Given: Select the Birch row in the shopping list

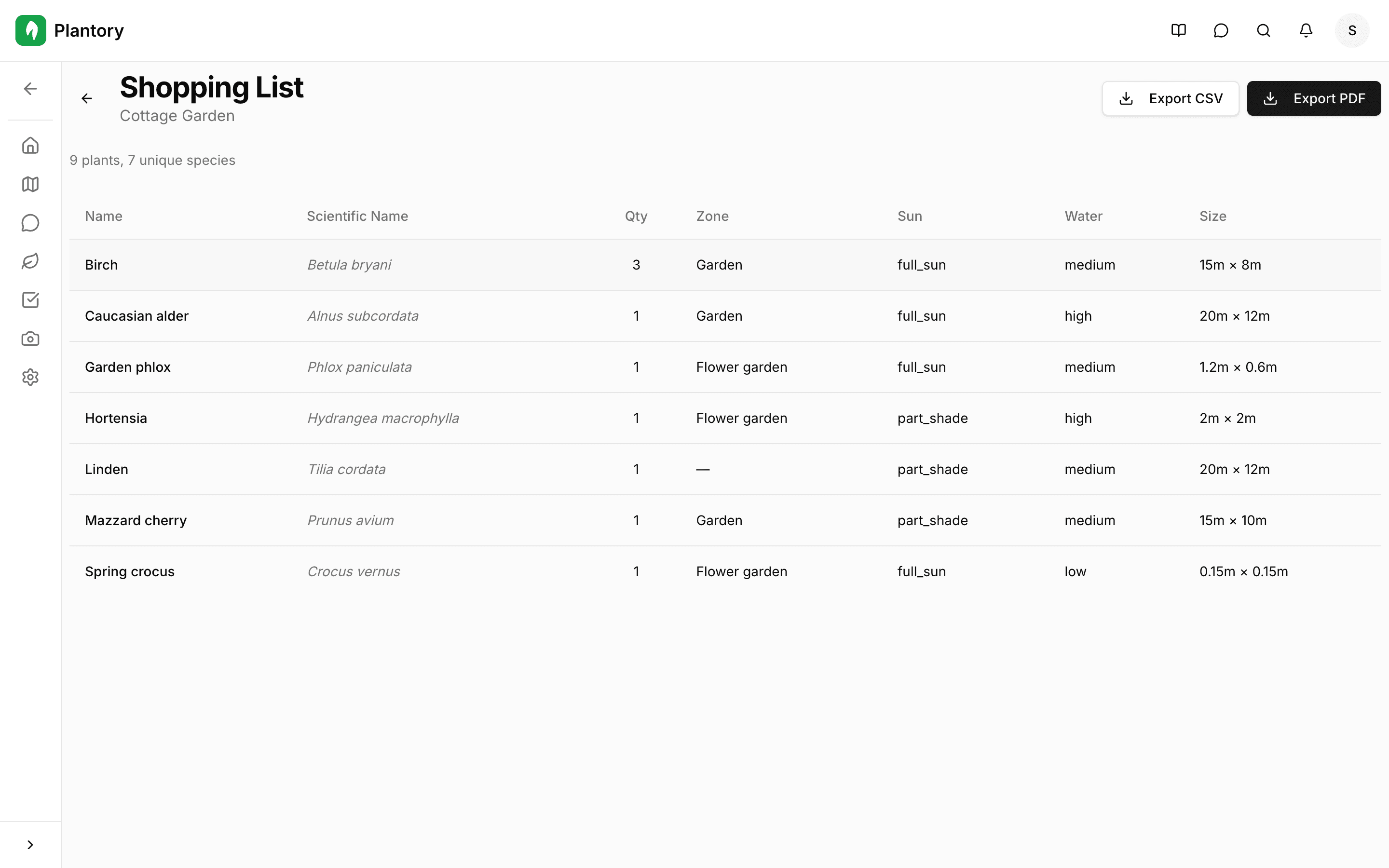Looking at the screenshot, I should coord(402,265).
